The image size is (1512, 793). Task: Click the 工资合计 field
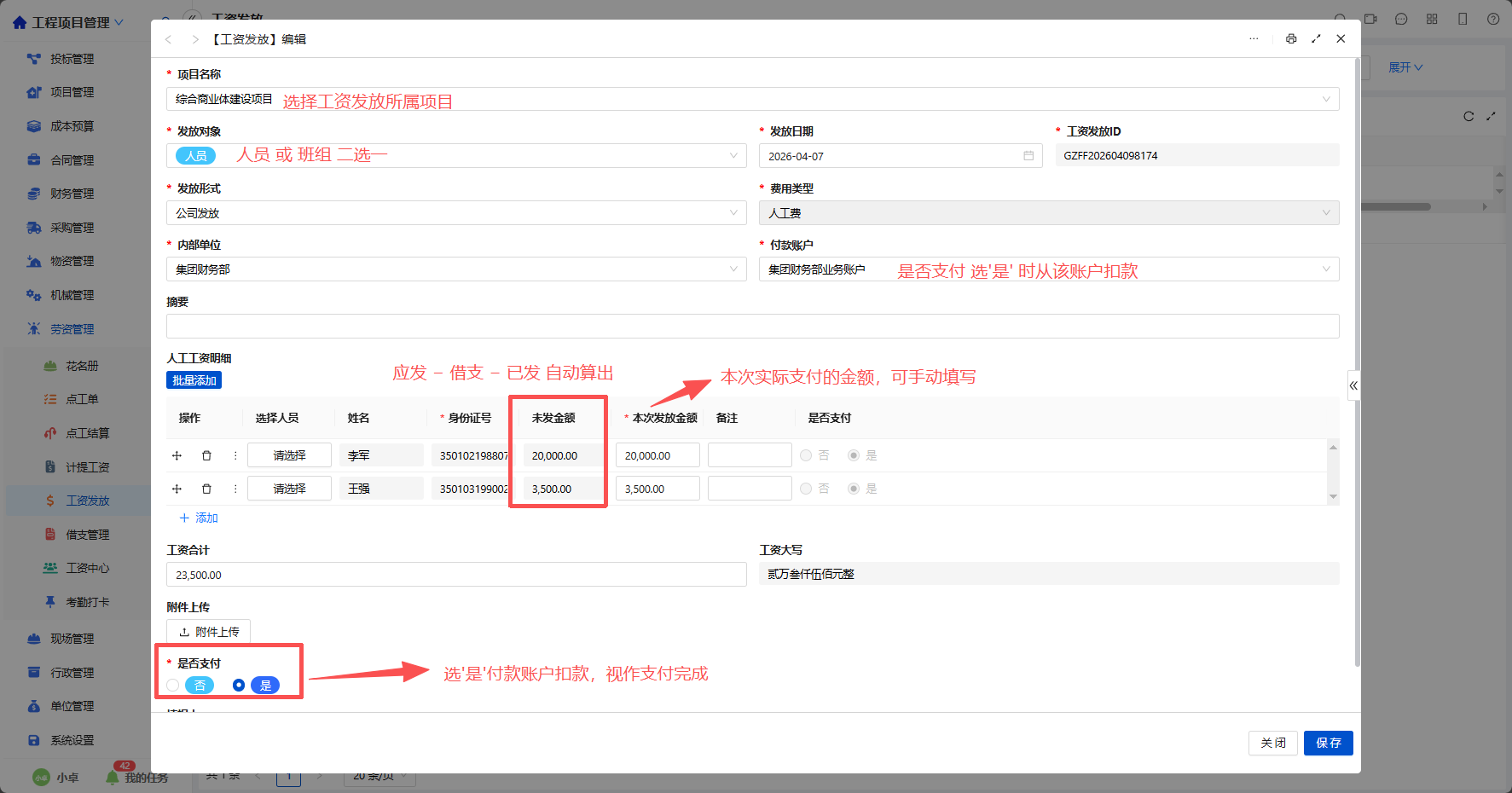[456, 575]
